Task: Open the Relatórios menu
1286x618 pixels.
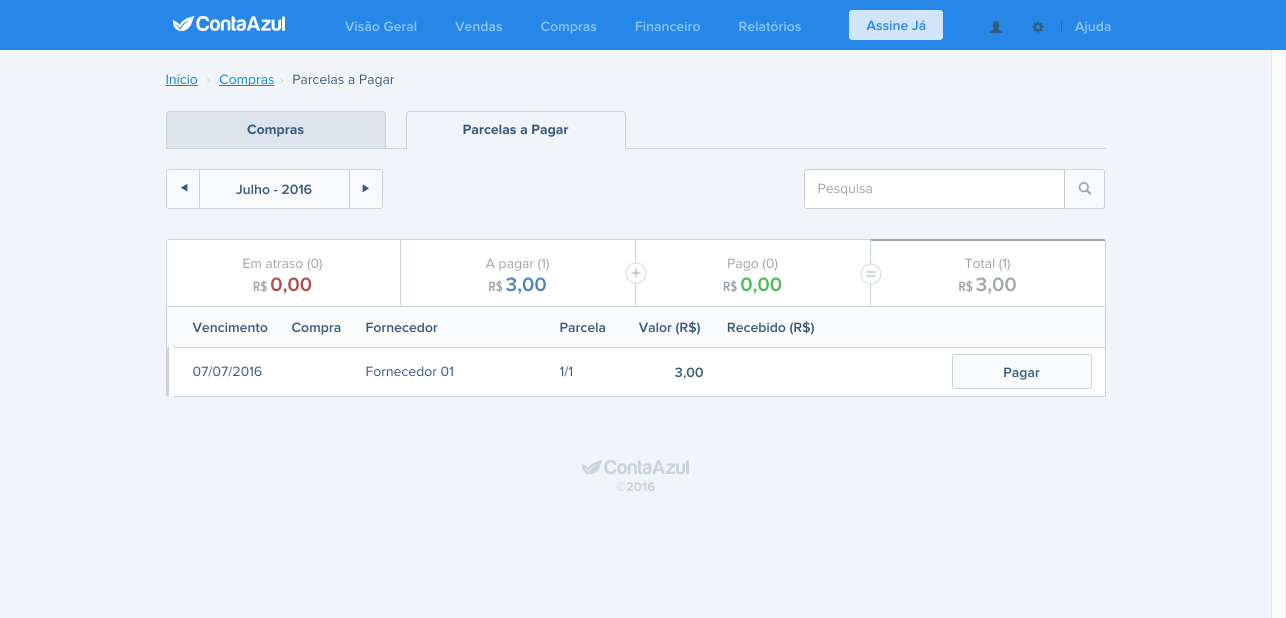Action: (770, 27)
